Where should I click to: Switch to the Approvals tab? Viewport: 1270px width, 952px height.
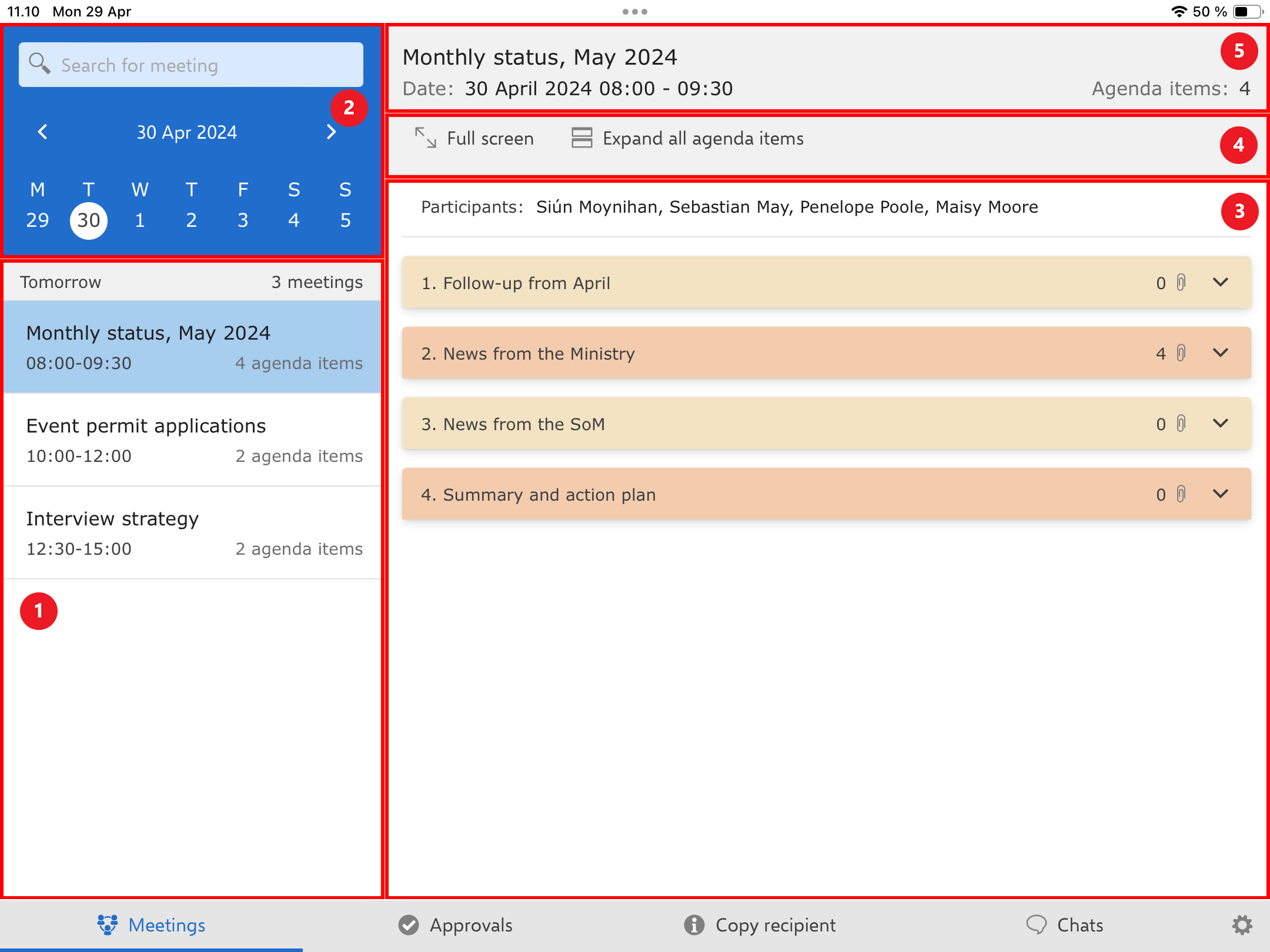coord(456,925)
